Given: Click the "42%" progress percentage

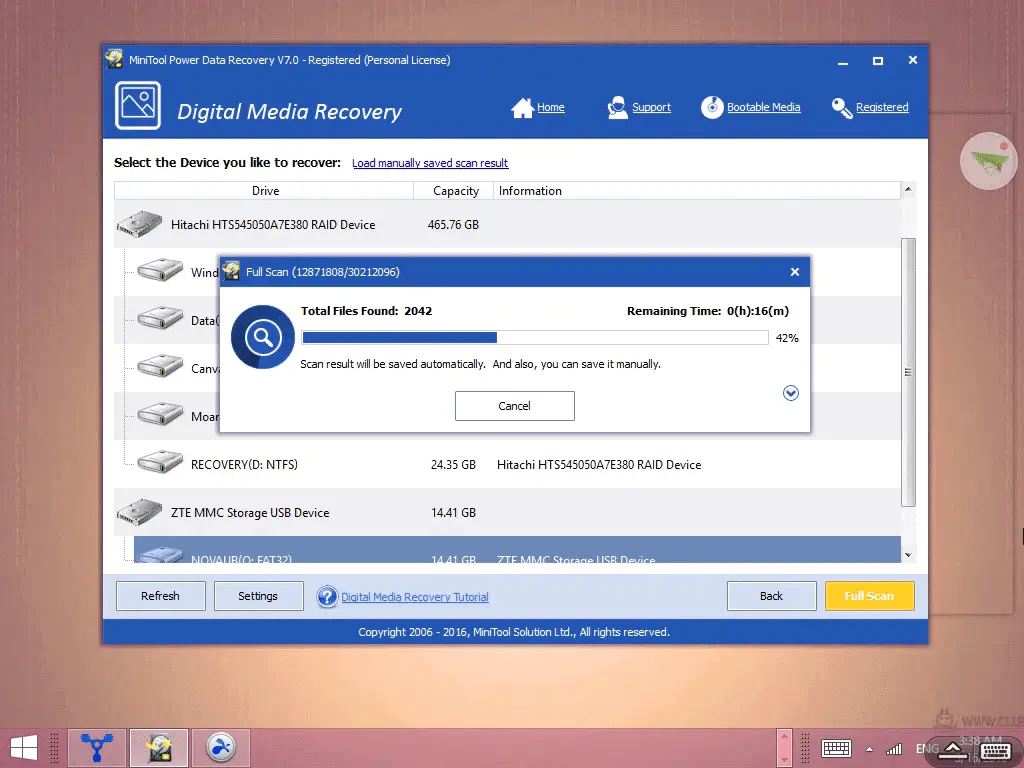Looking at the screenshot, I should tap(787, 338).
